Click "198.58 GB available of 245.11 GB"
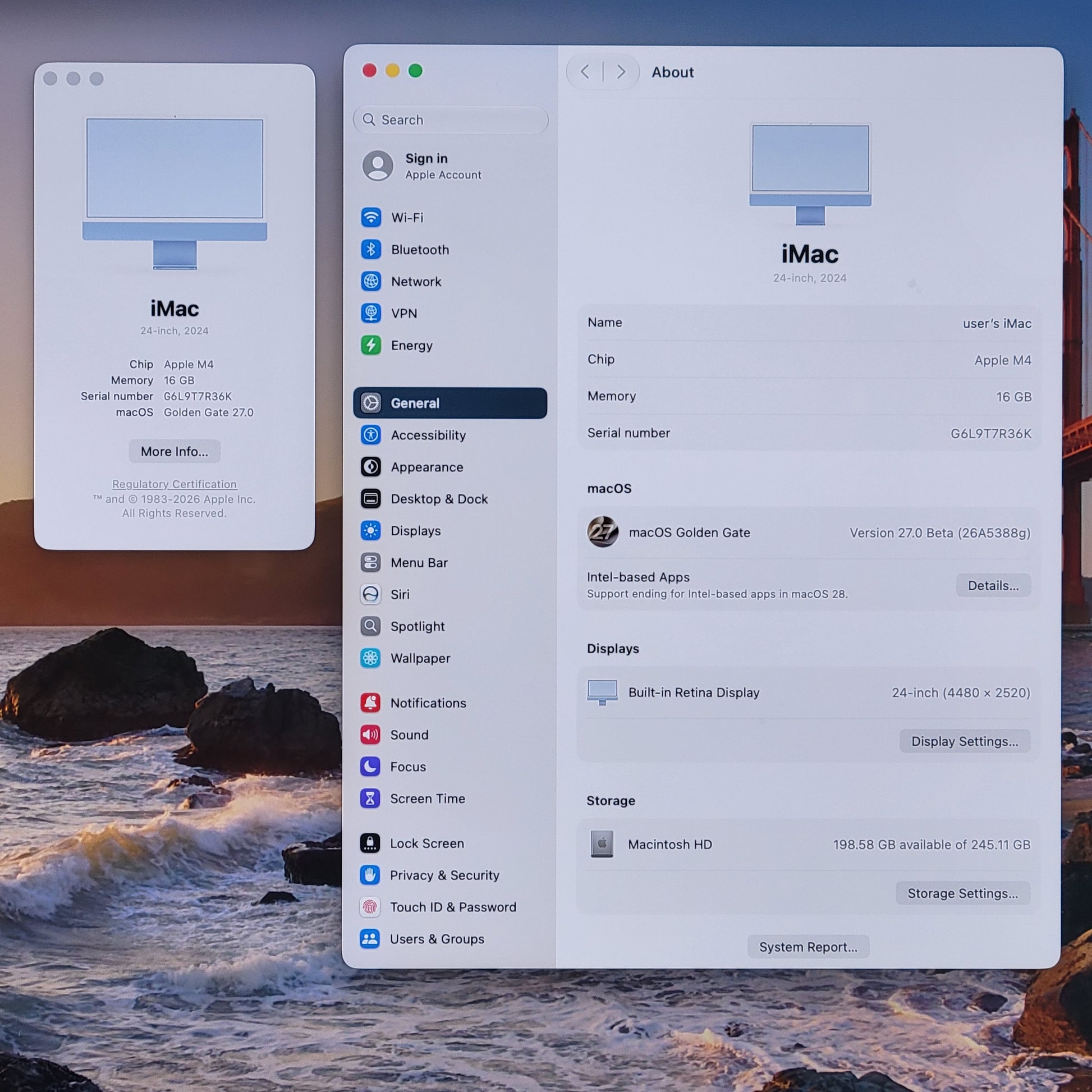This screenshot has height=1092, width=1092. [x=932, y=845]
